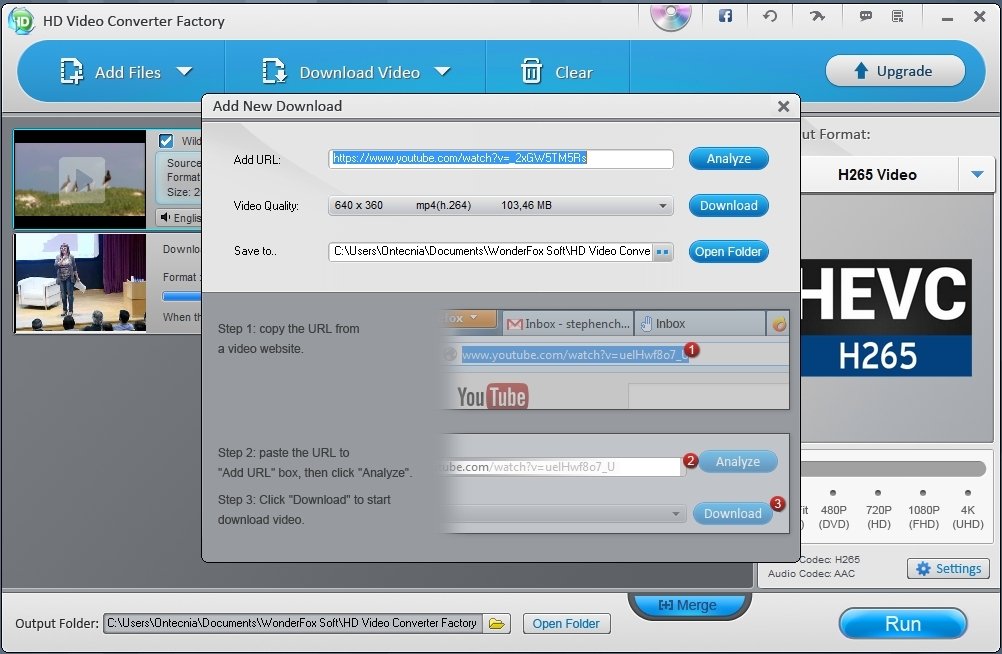Click the download progress bar
Image resolution: width=1002 pixels, height=654 pixels.
pyautogui.click(x=182, y=297)
